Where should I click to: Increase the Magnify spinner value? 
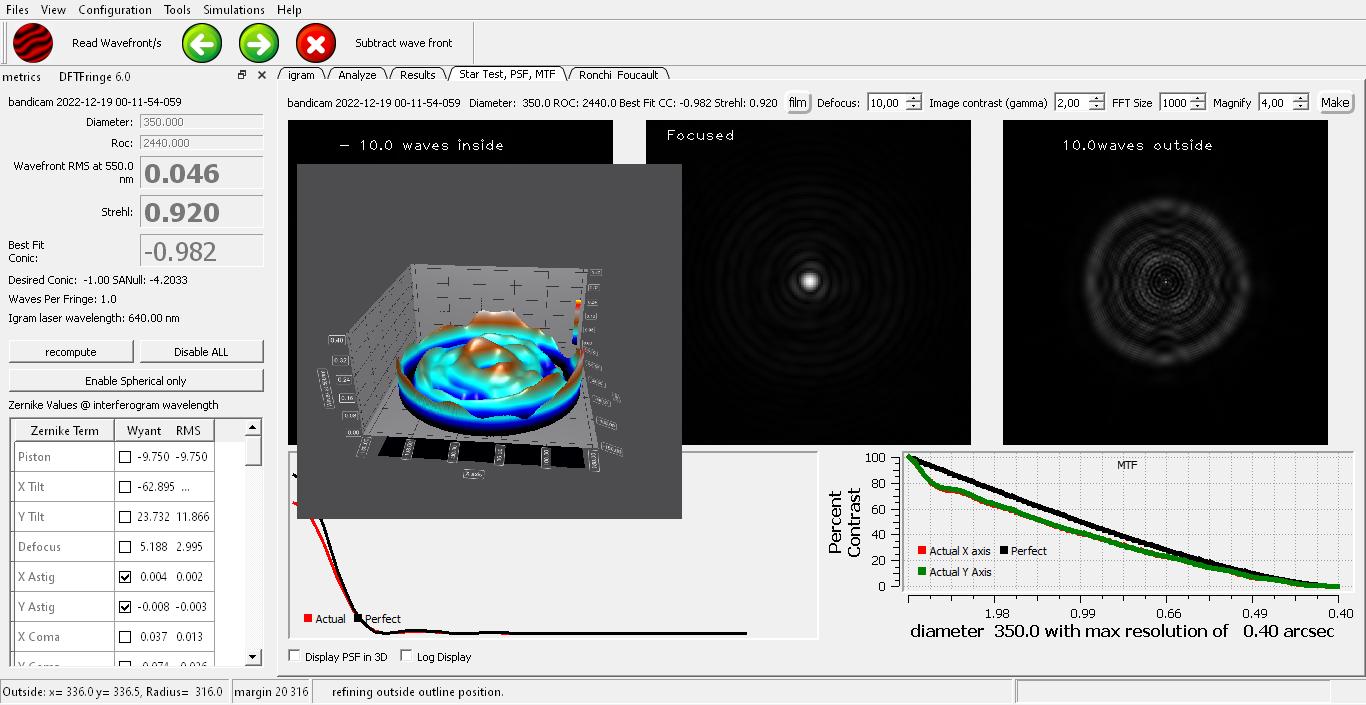(1299, 98)
